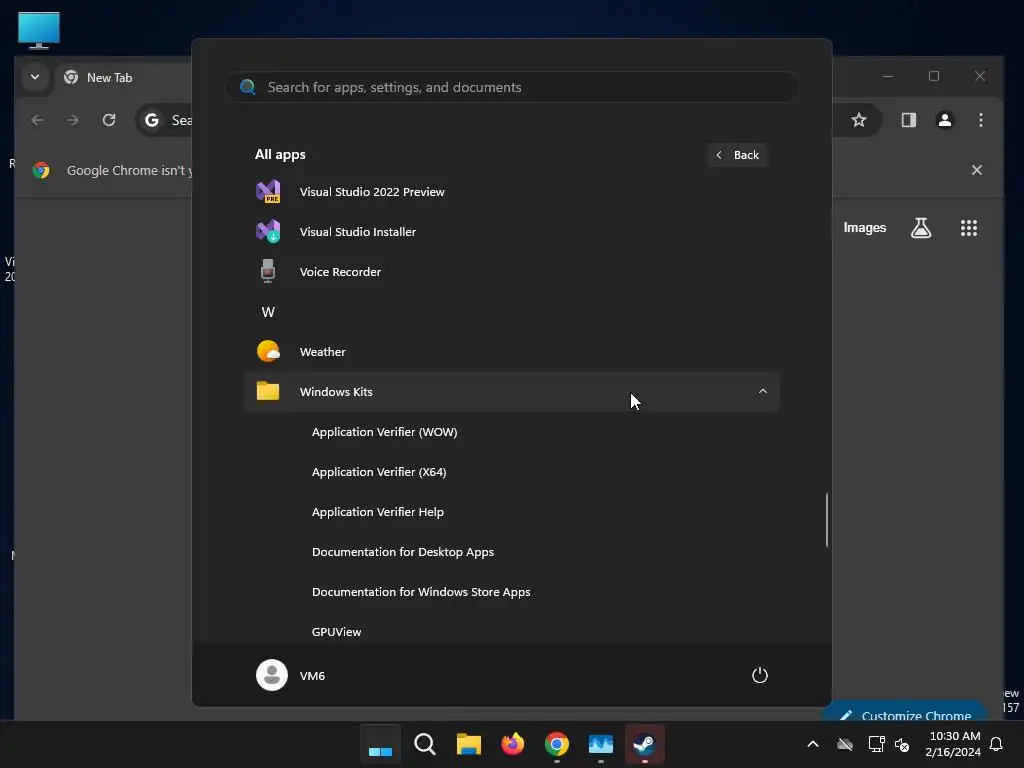
Task: Open Documentation for Windows Store Apps
Action: [421, 592]
